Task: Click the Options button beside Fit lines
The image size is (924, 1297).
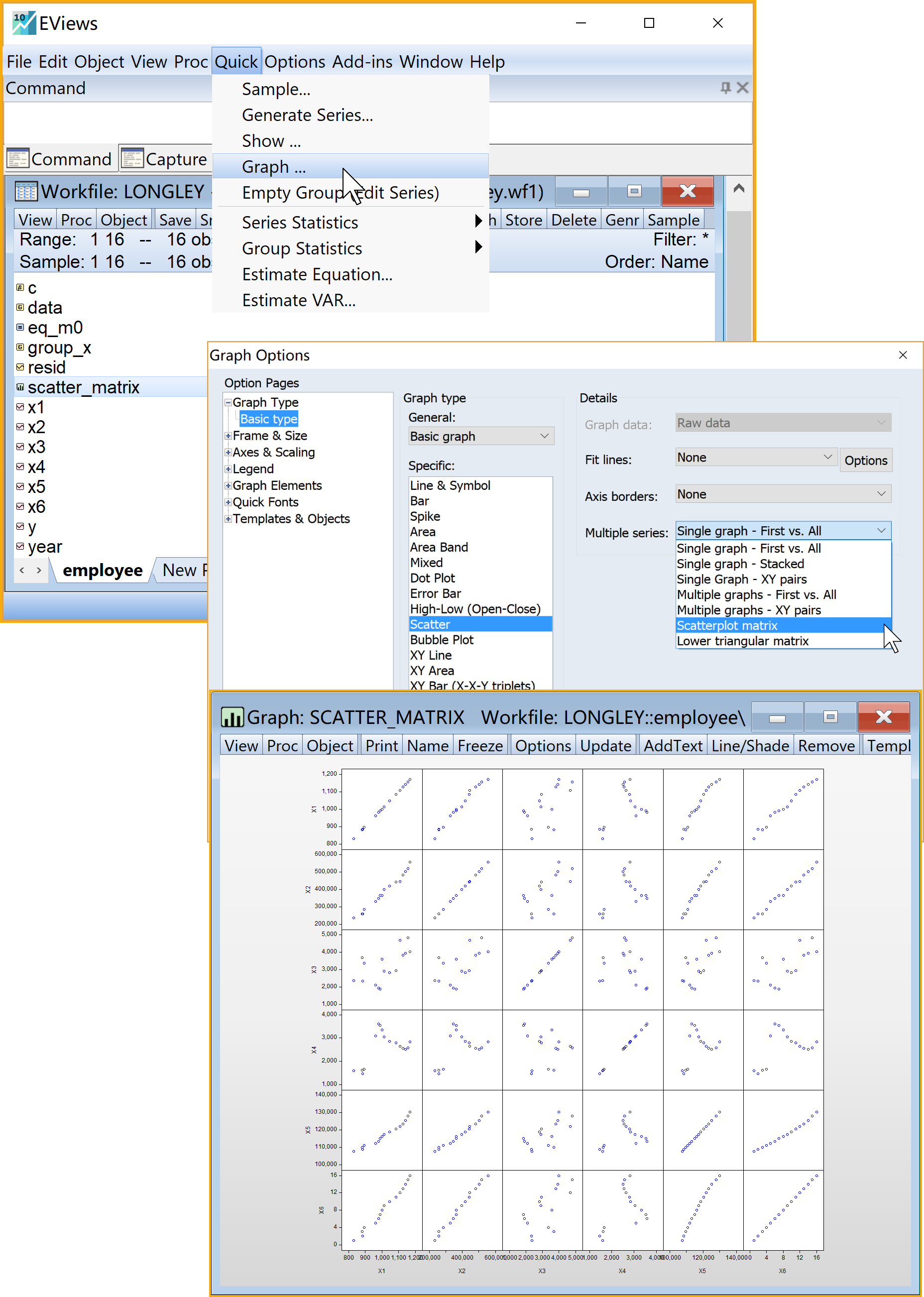Action: point(865,460)
